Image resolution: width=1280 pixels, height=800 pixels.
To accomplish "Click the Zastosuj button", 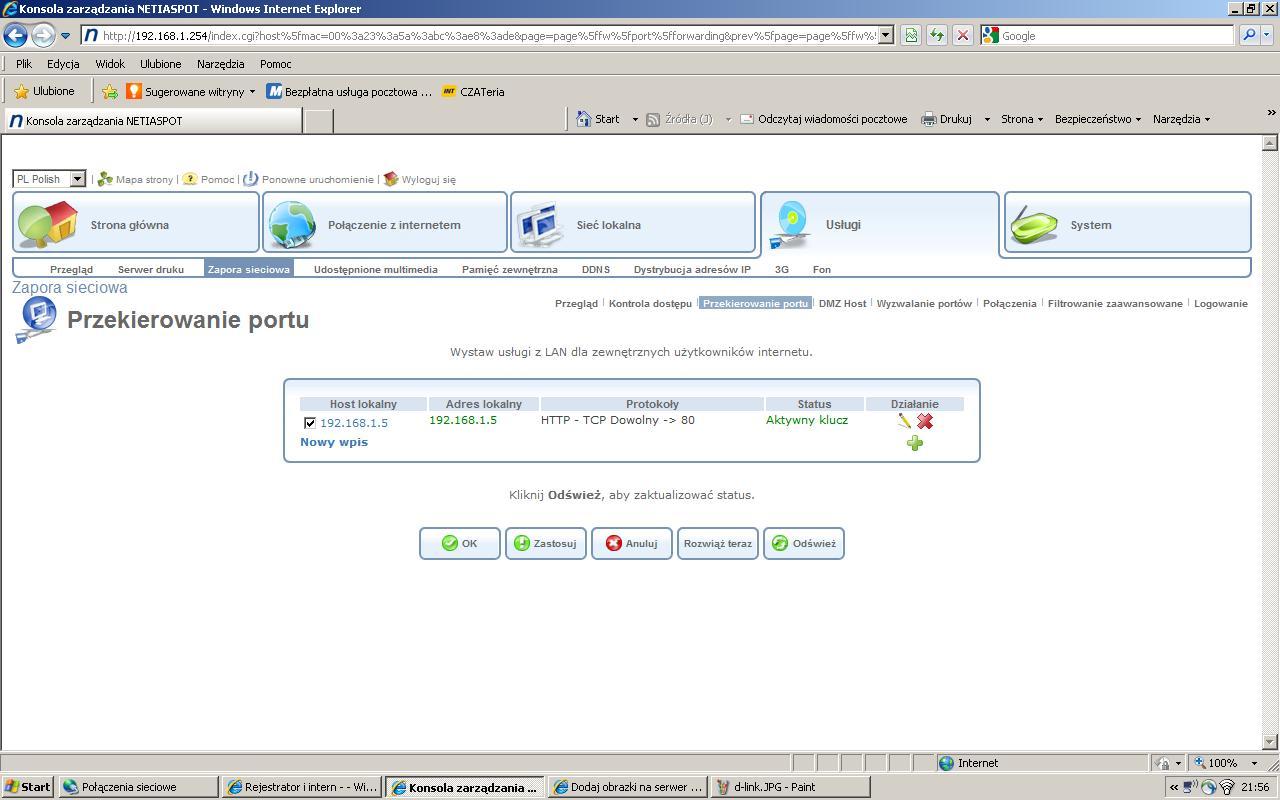I will (545, 543).
